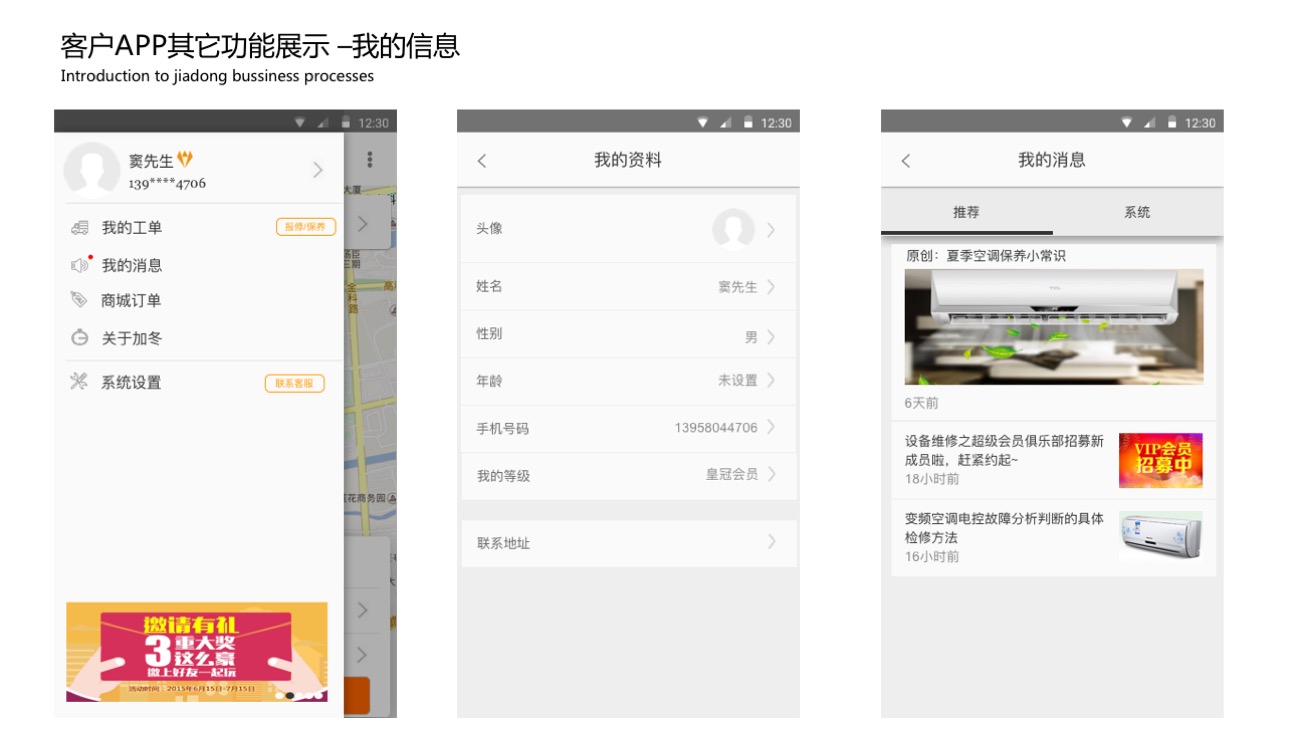
Task: Open the 邀请有礼 promotional banner
Action: pyautogui.click(x=197, y=651)
